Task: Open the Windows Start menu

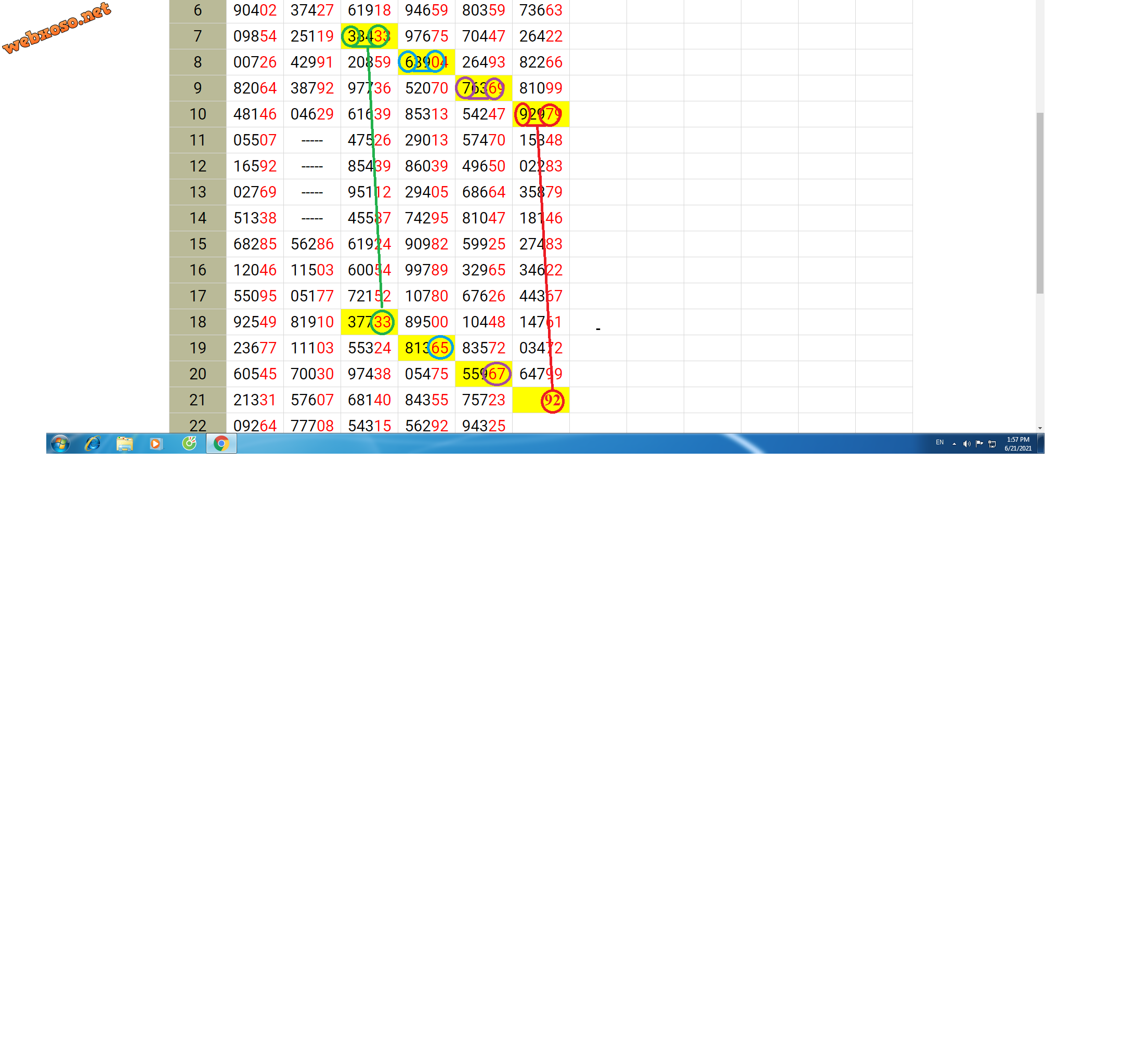Action: (x=60, y=443)
